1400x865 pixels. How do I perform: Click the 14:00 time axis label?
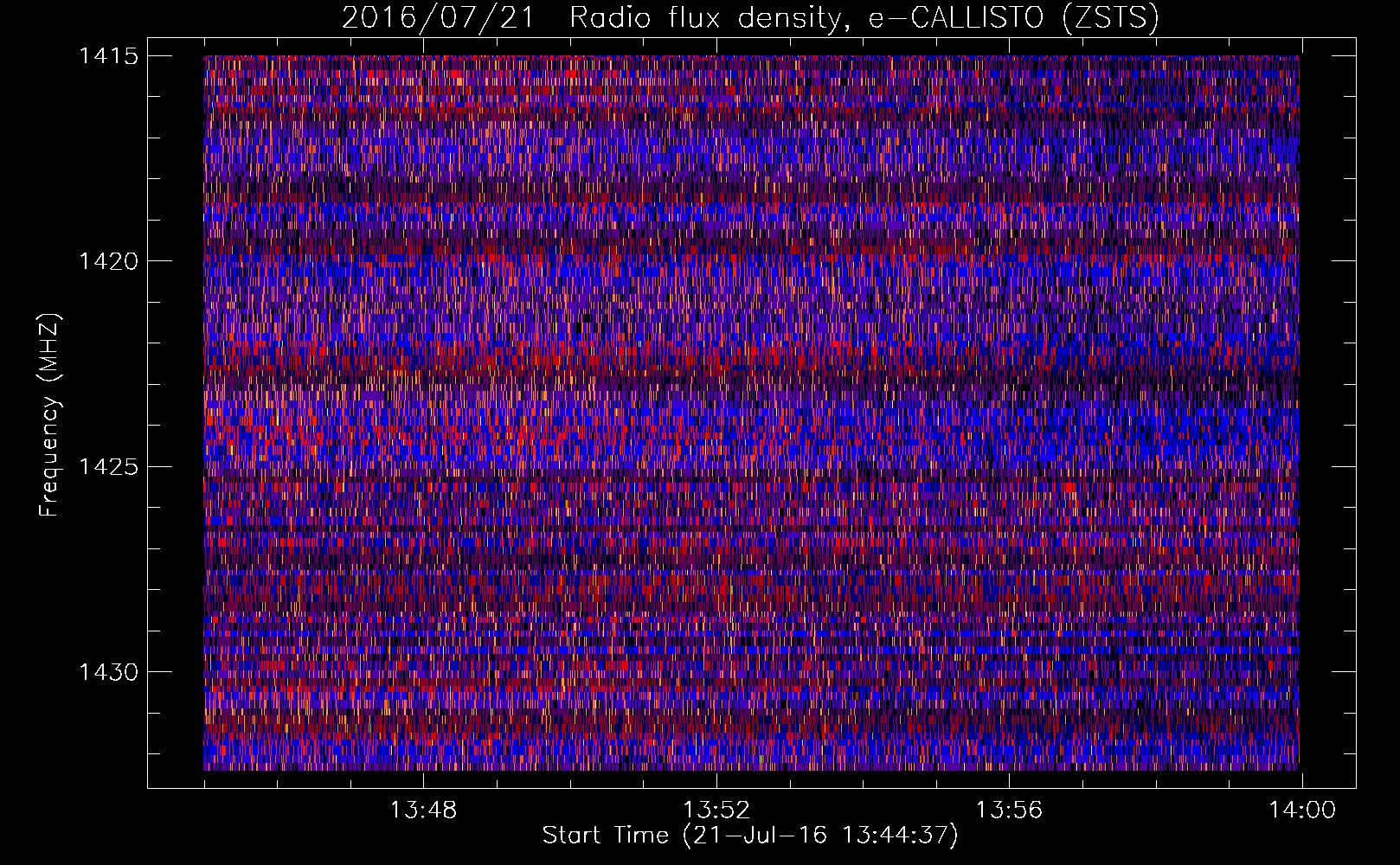1302,811
